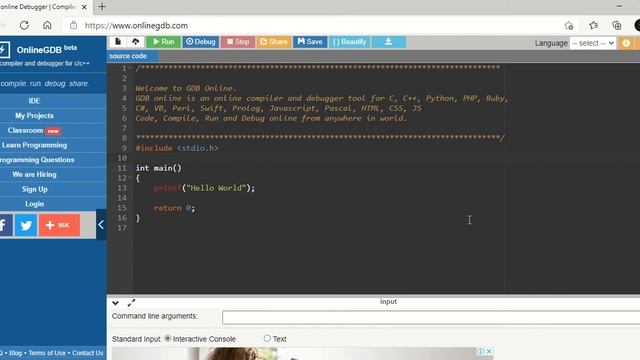The height and width of the screenshot is (360, 640).
Task: Click the upload file icon
Action: pyautogui.click(x=136, y=42)
